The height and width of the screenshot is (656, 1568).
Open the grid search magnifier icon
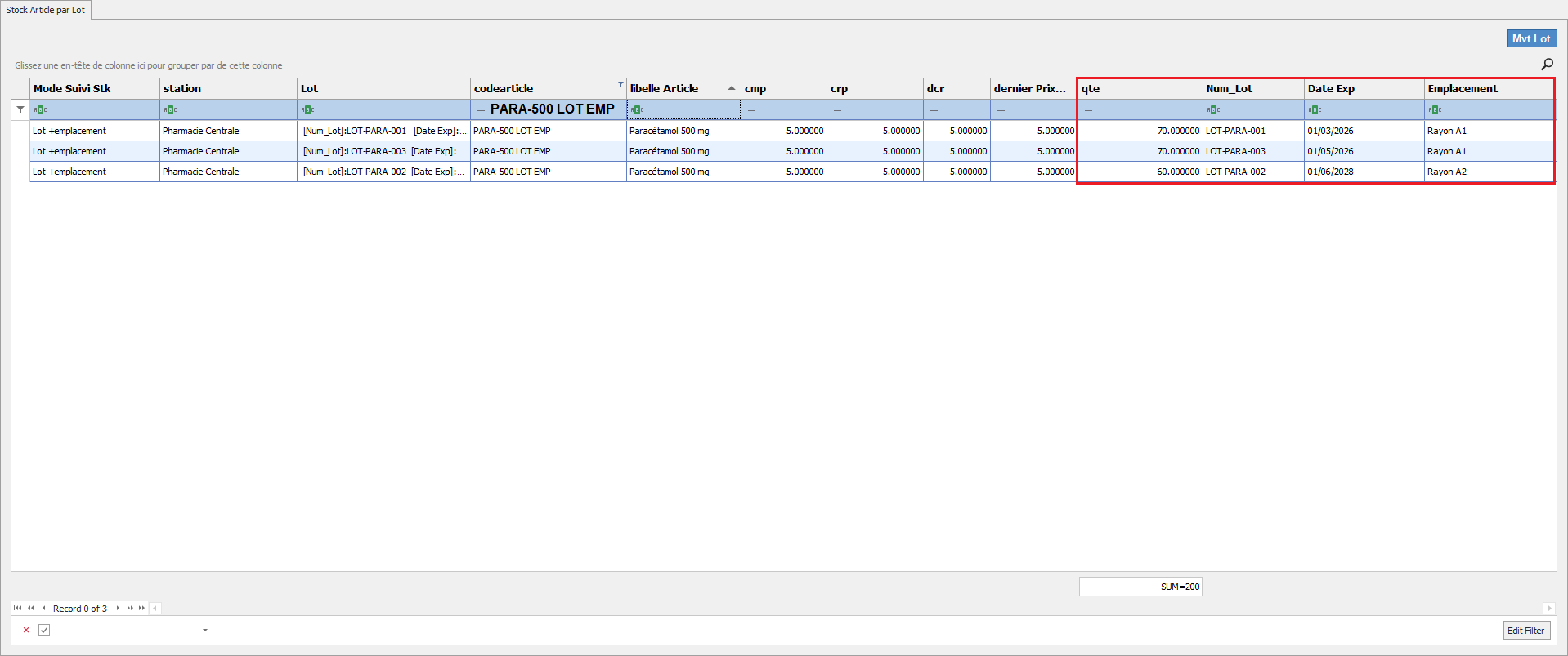tap(1547, 65)
